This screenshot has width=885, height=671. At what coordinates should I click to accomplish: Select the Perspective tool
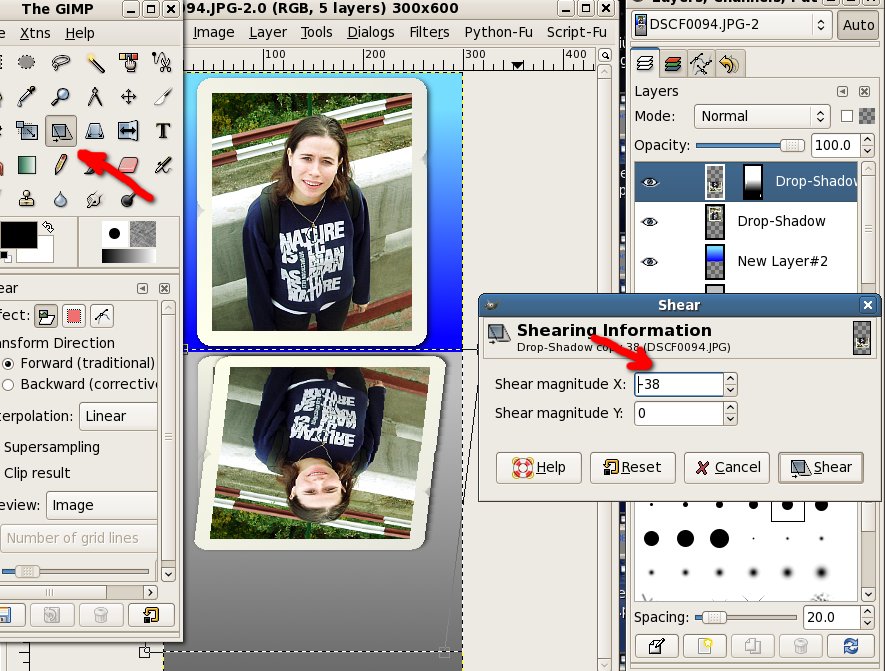(95, 131)
